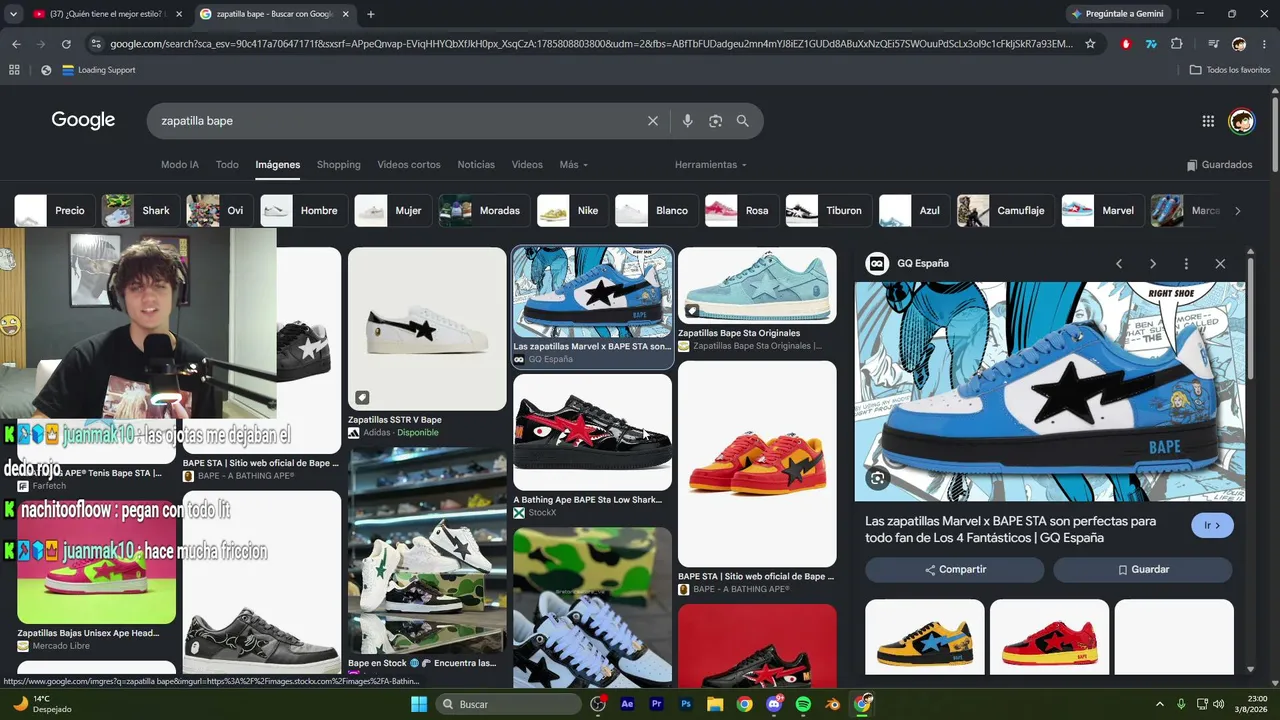Switch to the Todo results tab
The height and width of the screenshot is (720, 1280).
[x=227, y=165]
